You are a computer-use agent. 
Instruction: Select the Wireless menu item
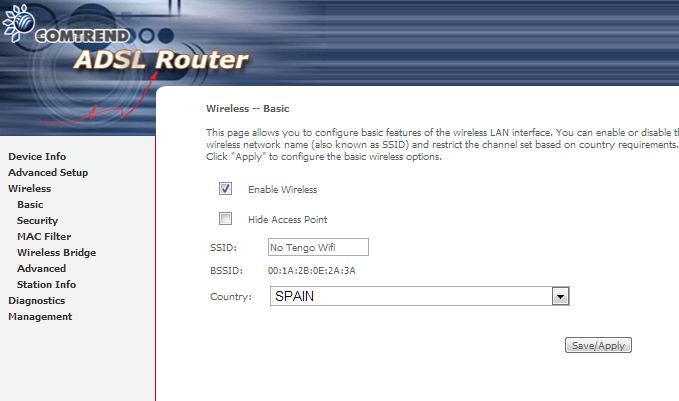pyautogui.click(x=29, y=188)
